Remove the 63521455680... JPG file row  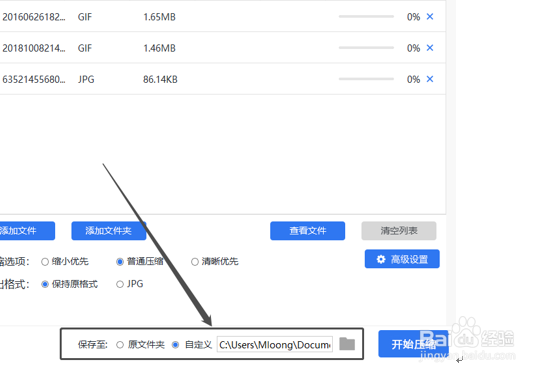(430, 79)
